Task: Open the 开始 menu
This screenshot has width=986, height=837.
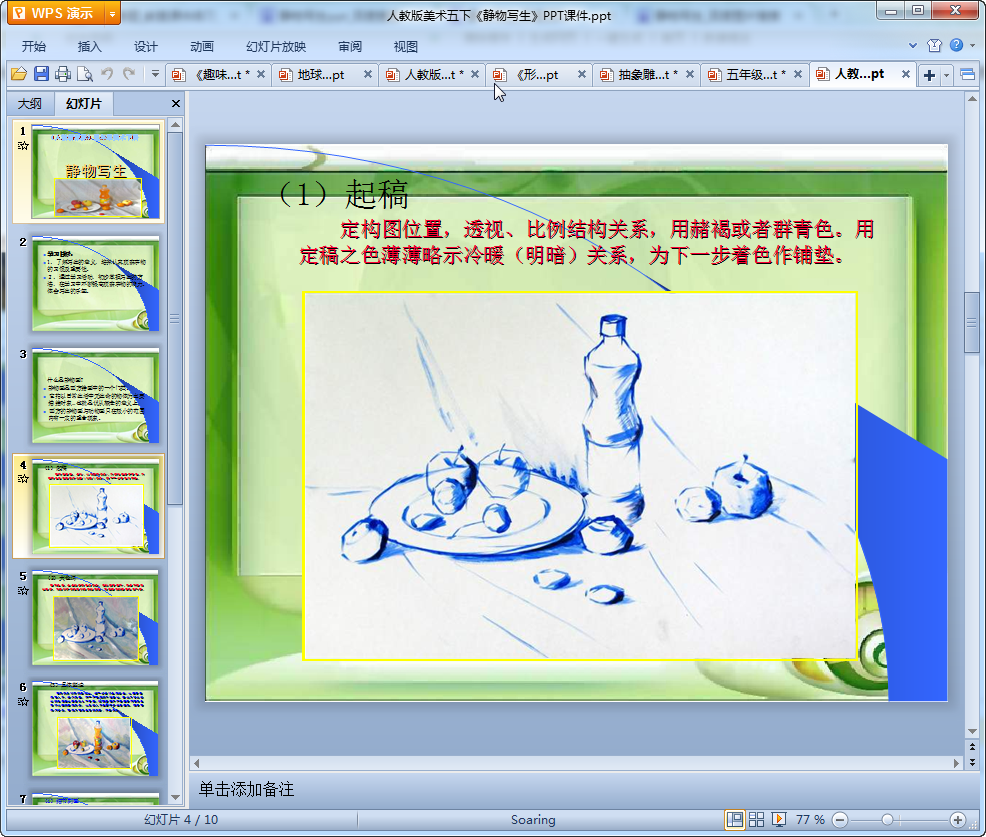Action: [33, 46]
